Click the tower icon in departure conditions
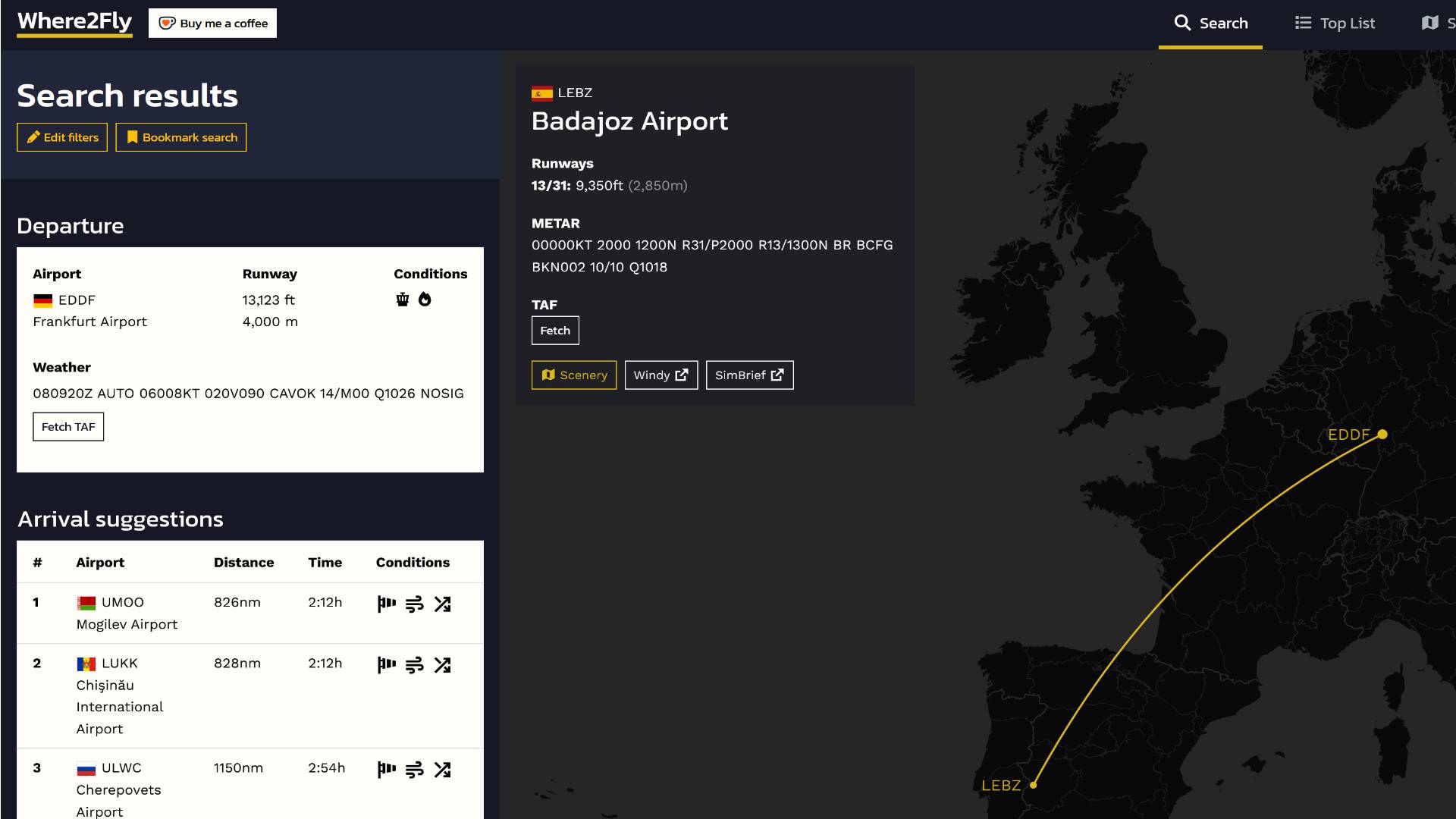1456x819 pixels. point(403,300)
